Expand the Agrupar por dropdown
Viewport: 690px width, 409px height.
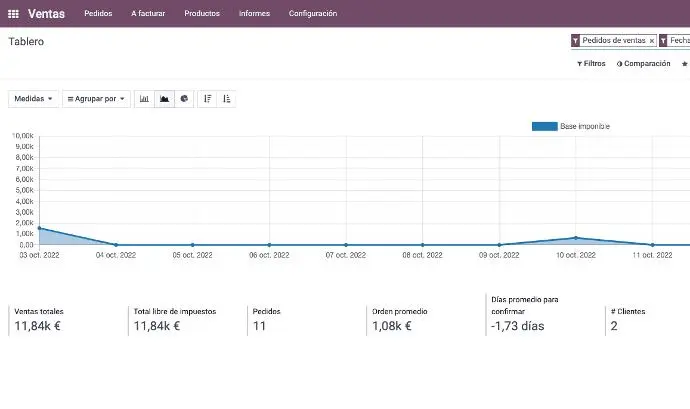96,99
